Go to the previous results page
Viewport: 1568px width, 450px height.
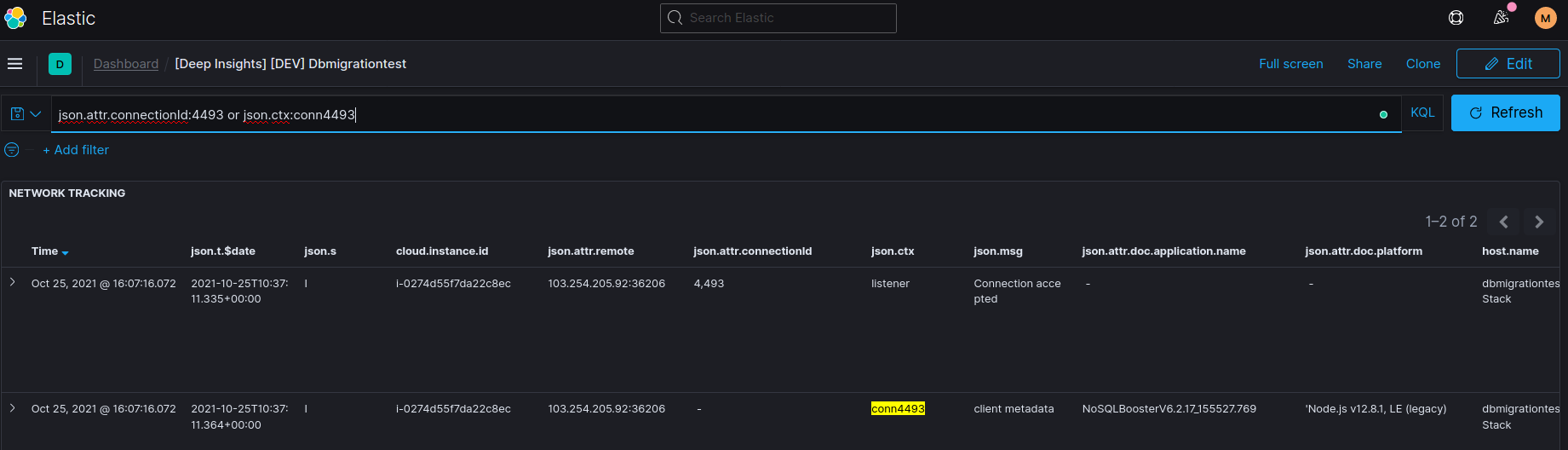[x=1503, y=222]
